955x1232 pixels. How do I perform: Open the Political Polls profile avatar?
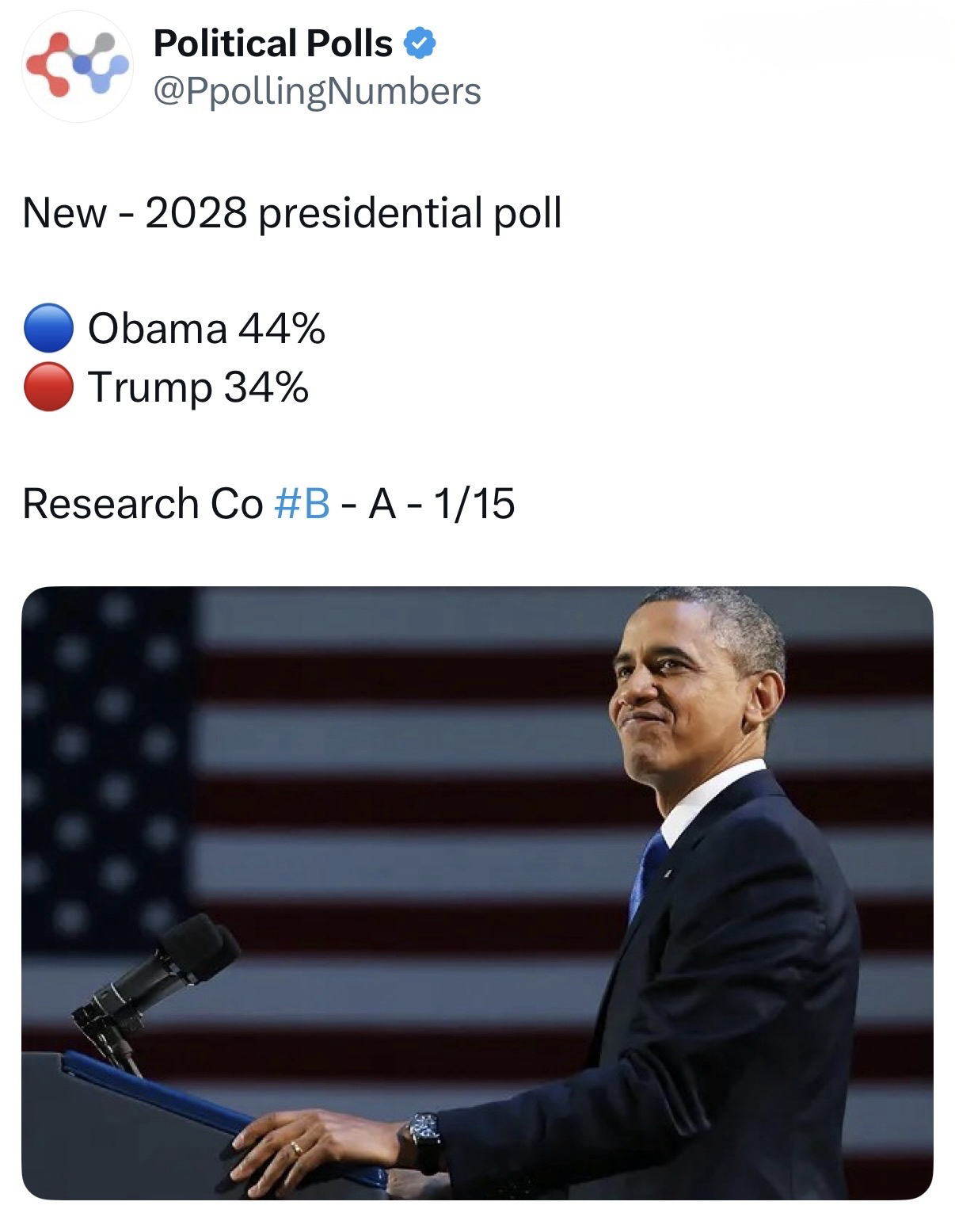(x=78, y=67)
